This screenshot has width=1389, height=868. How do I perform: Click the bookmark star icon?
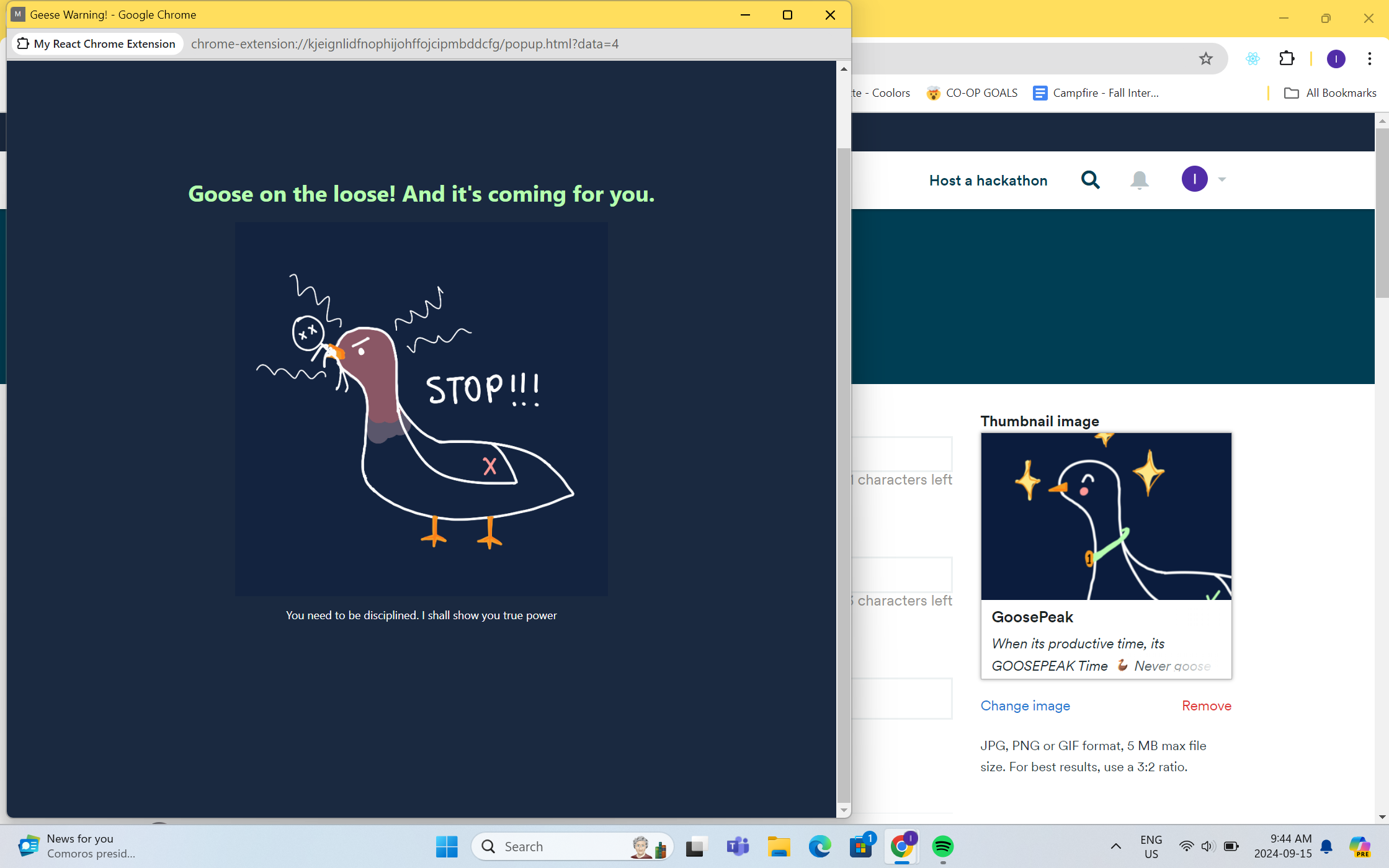(x=1205, y=59)
